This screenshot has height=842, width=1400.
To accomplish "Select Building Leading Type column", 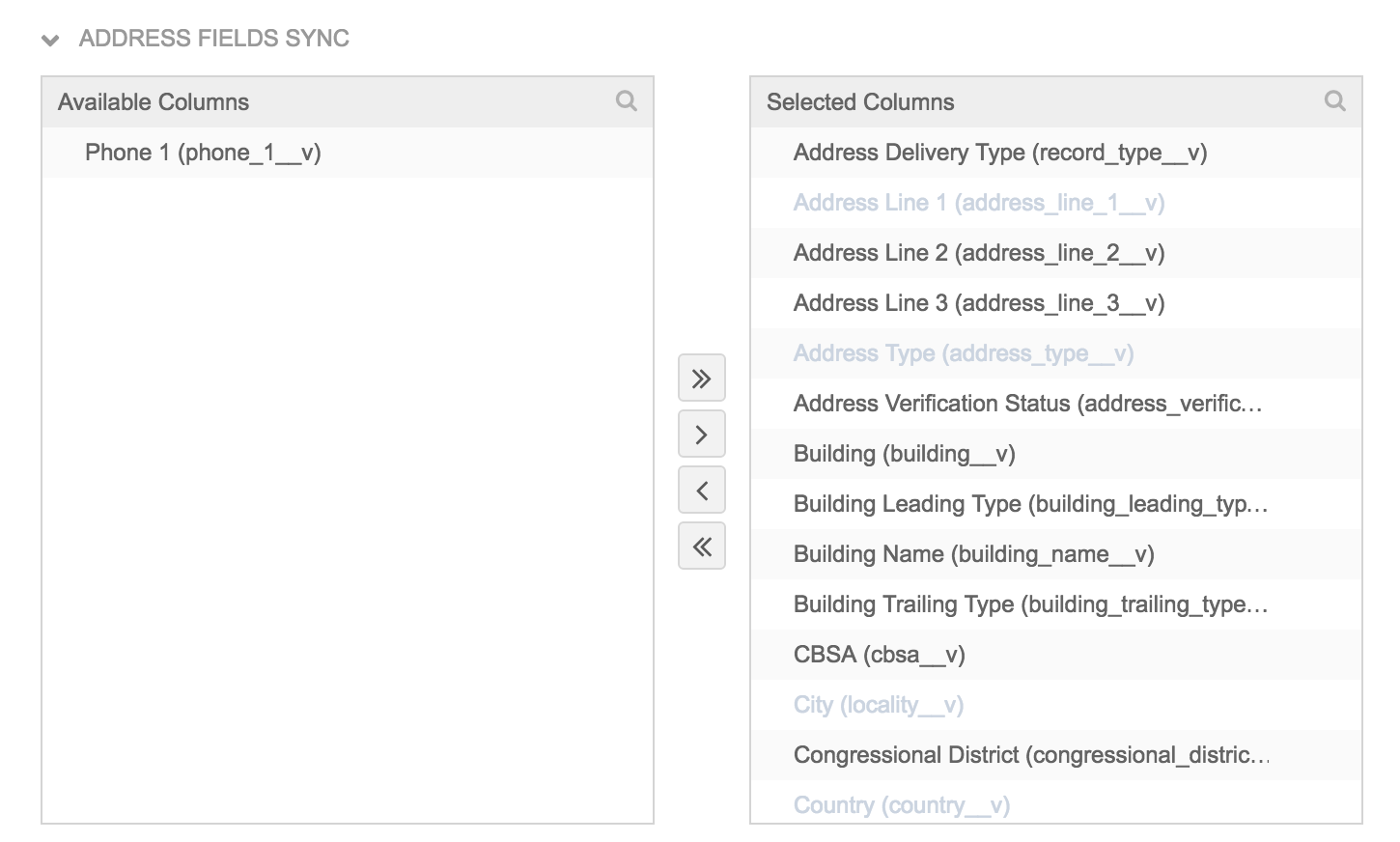I will tap(1029, 504).
